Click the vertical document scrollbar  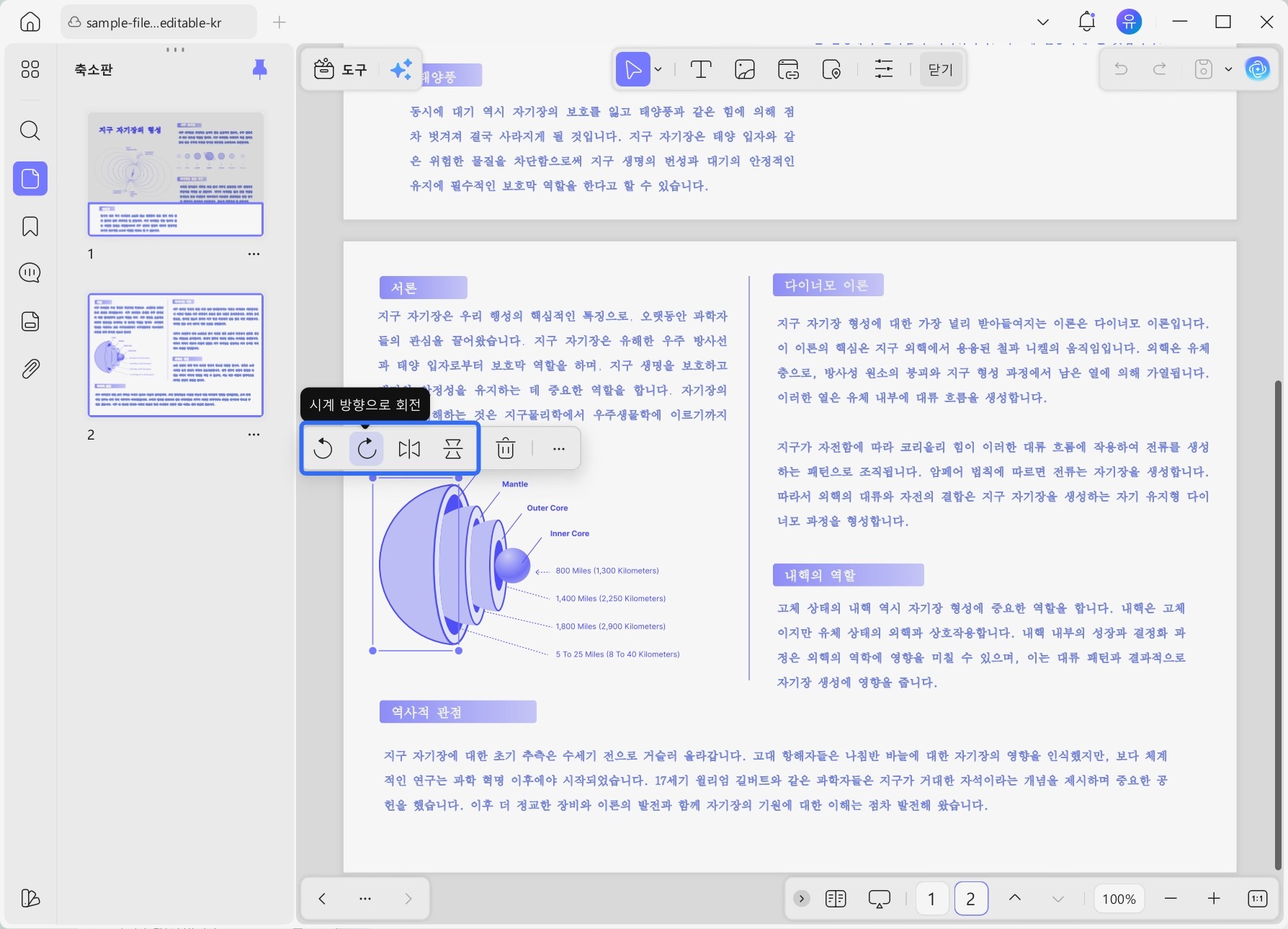click(1279, 624)
